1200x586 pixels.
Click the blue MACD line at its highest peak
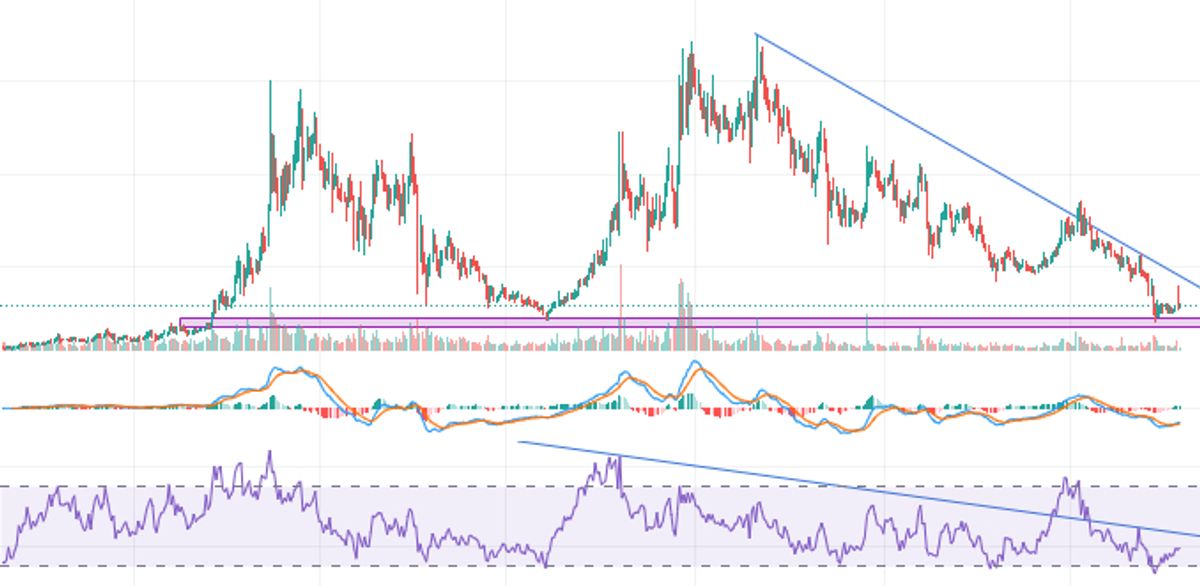[695, 364]
